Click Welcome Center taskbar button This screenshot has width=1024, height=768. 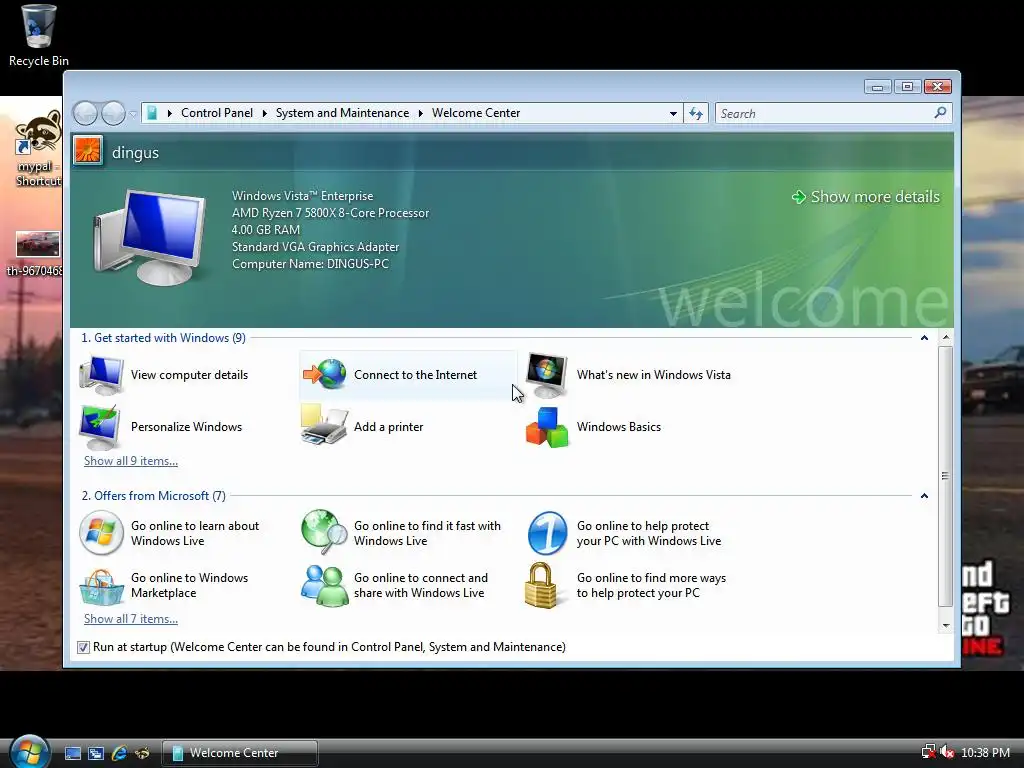[240, 753]
